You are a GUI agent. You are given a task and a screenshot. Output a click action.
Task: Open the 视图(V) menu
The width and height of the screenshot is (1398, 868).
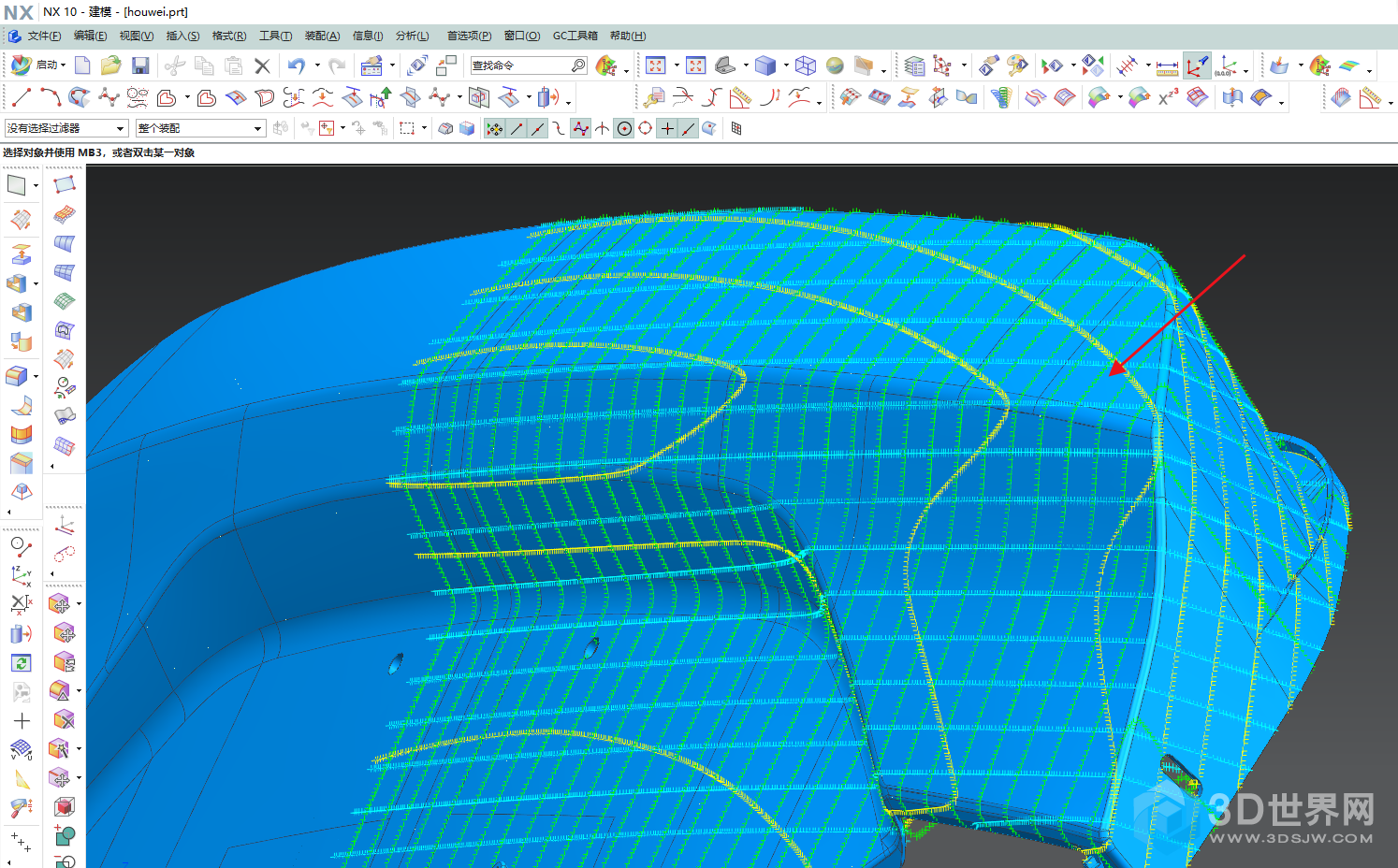pos(137,36)
